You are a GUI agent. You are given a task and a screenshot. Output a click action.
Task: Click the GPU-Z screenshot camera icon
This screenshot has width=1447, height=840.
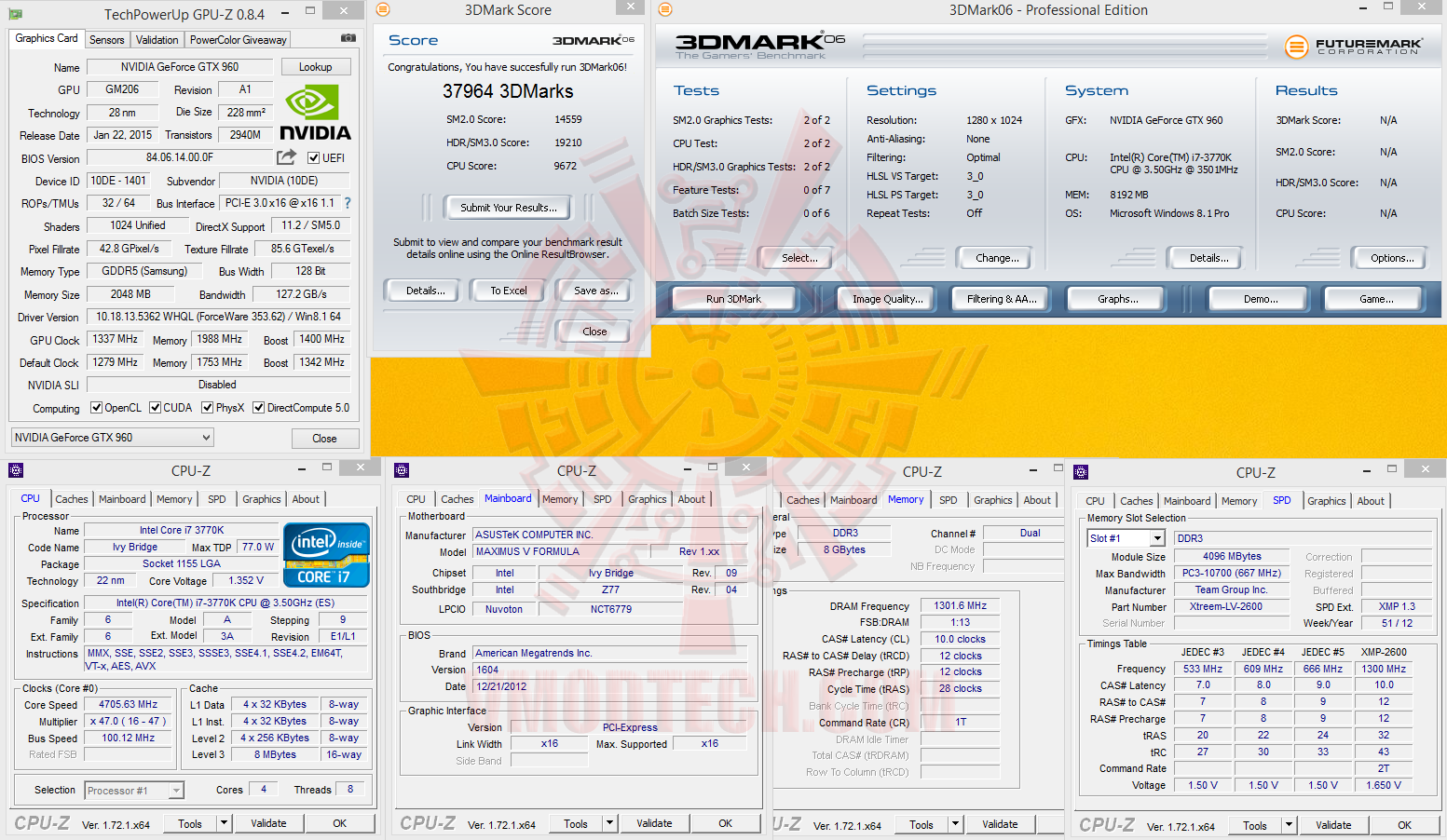coord(348,38)
